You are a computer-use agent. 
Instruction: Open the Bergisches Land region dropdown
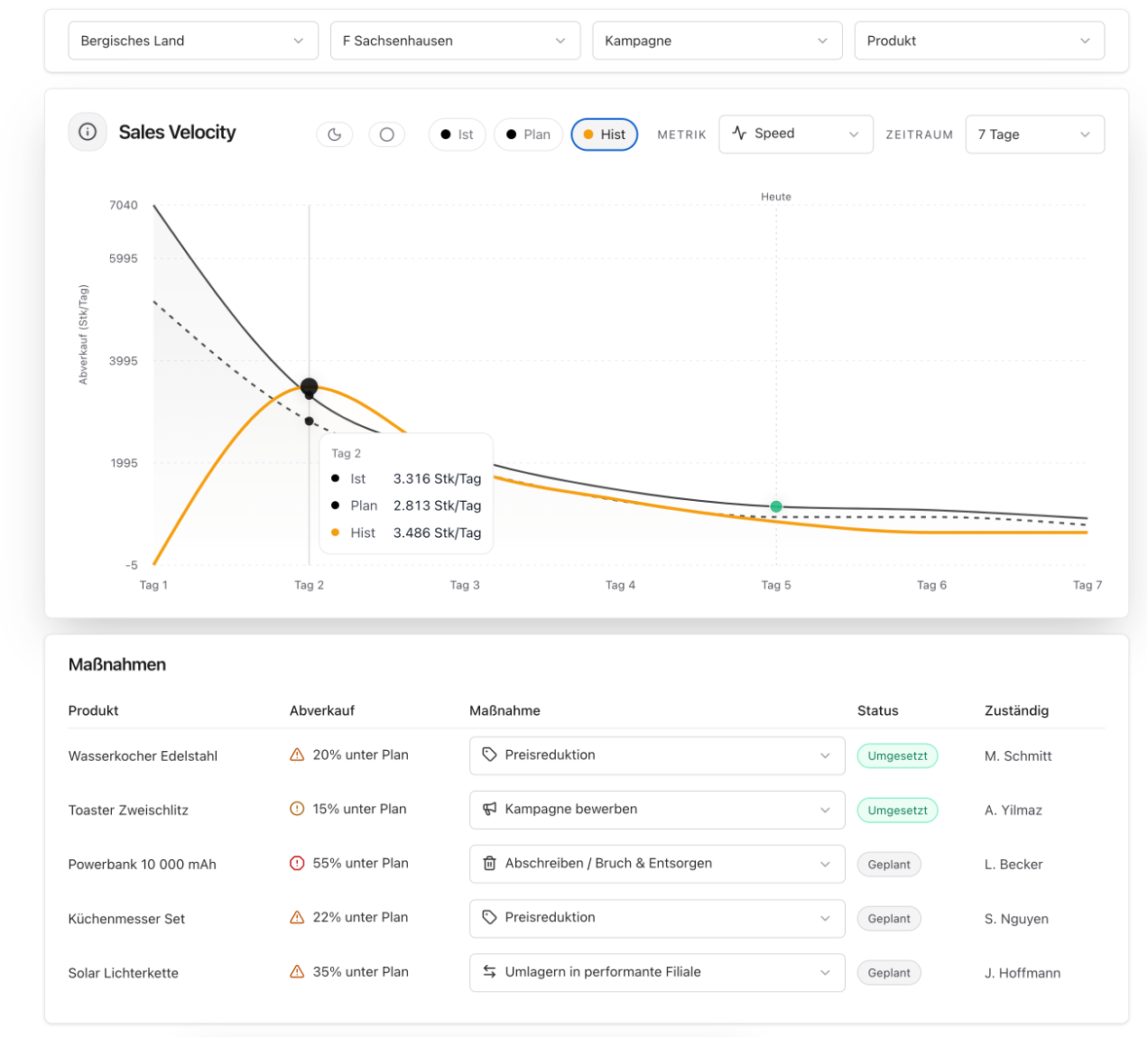pyautogui.click(x=193, y=41)
